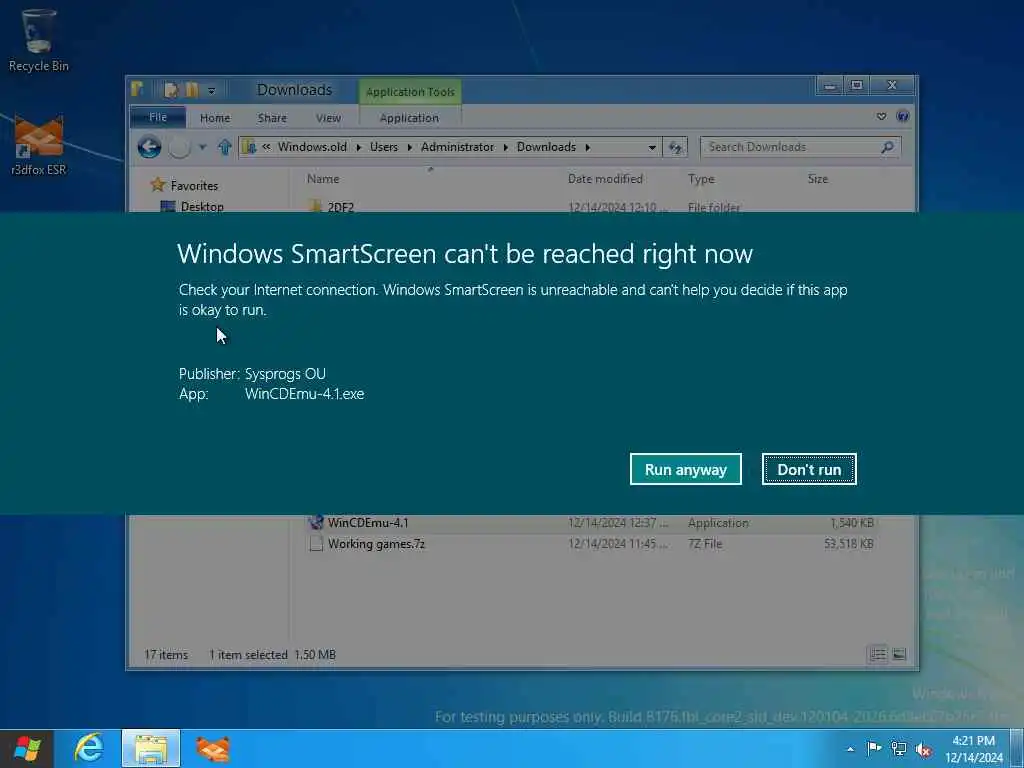
Task: Click Downloads in address path
Action: 546,147
